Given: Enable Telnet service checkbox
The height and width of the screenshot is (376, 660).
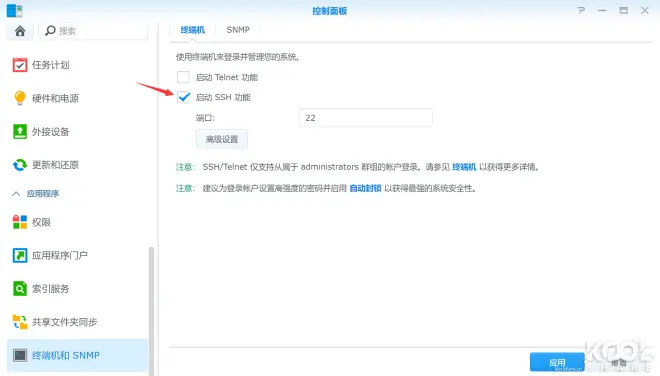Looking at the screenshot, I should click(x=183, y=77).
